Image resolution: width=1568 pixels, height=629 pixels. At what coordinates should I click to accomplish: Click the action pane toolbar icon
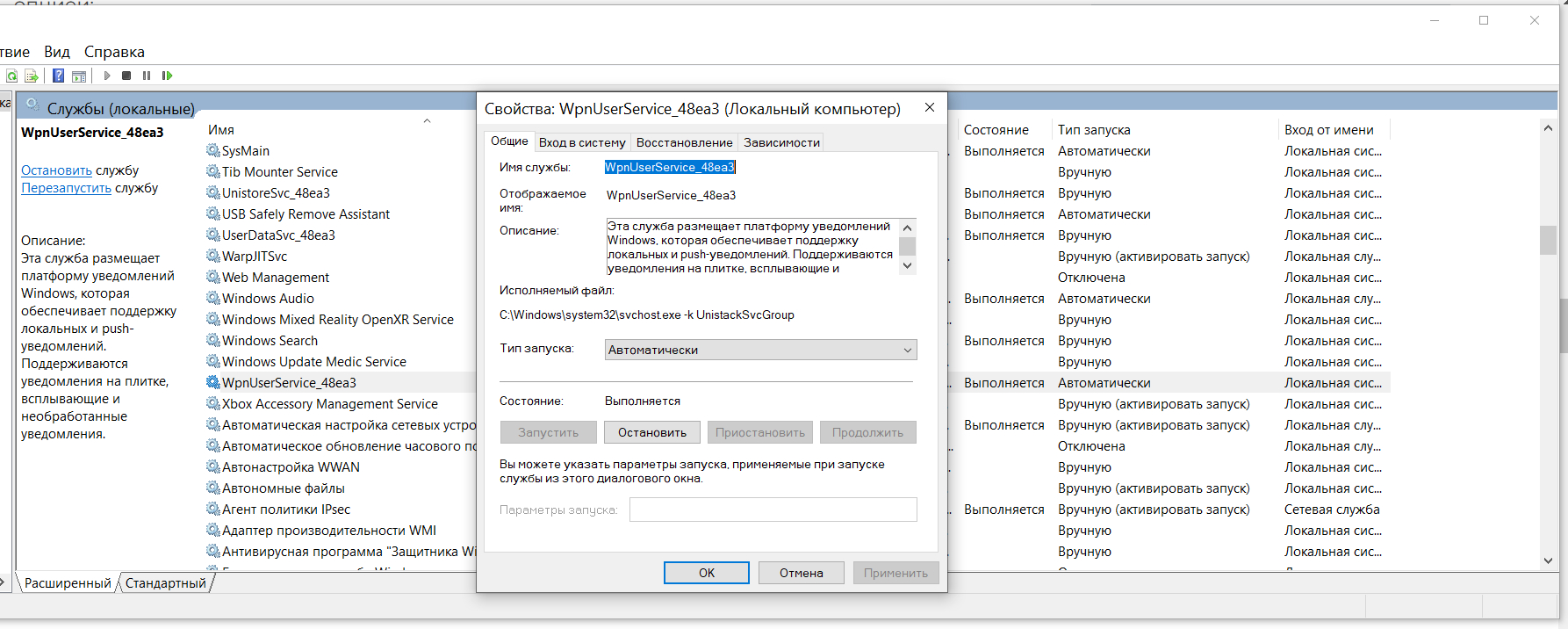[x=79, y=76]
